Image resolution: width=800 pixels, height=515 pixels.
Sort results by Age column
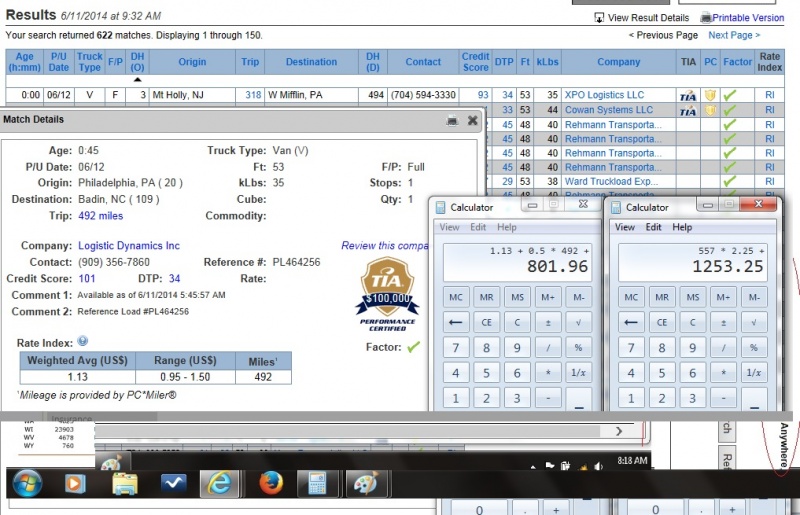(x=24, y=62)
